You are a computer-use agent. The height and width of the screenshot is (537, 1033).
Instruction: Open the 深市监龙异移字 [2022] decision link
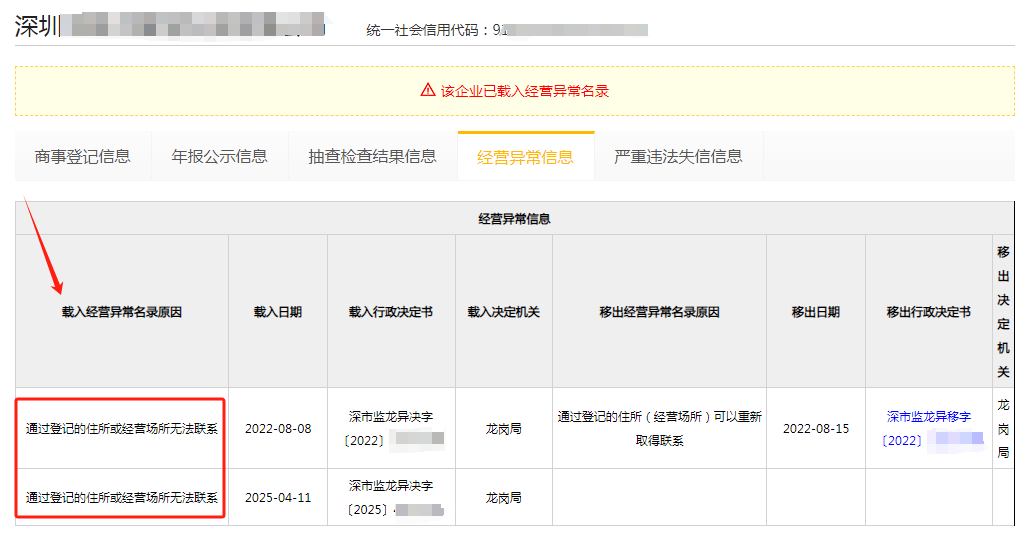tap(928, 428)
